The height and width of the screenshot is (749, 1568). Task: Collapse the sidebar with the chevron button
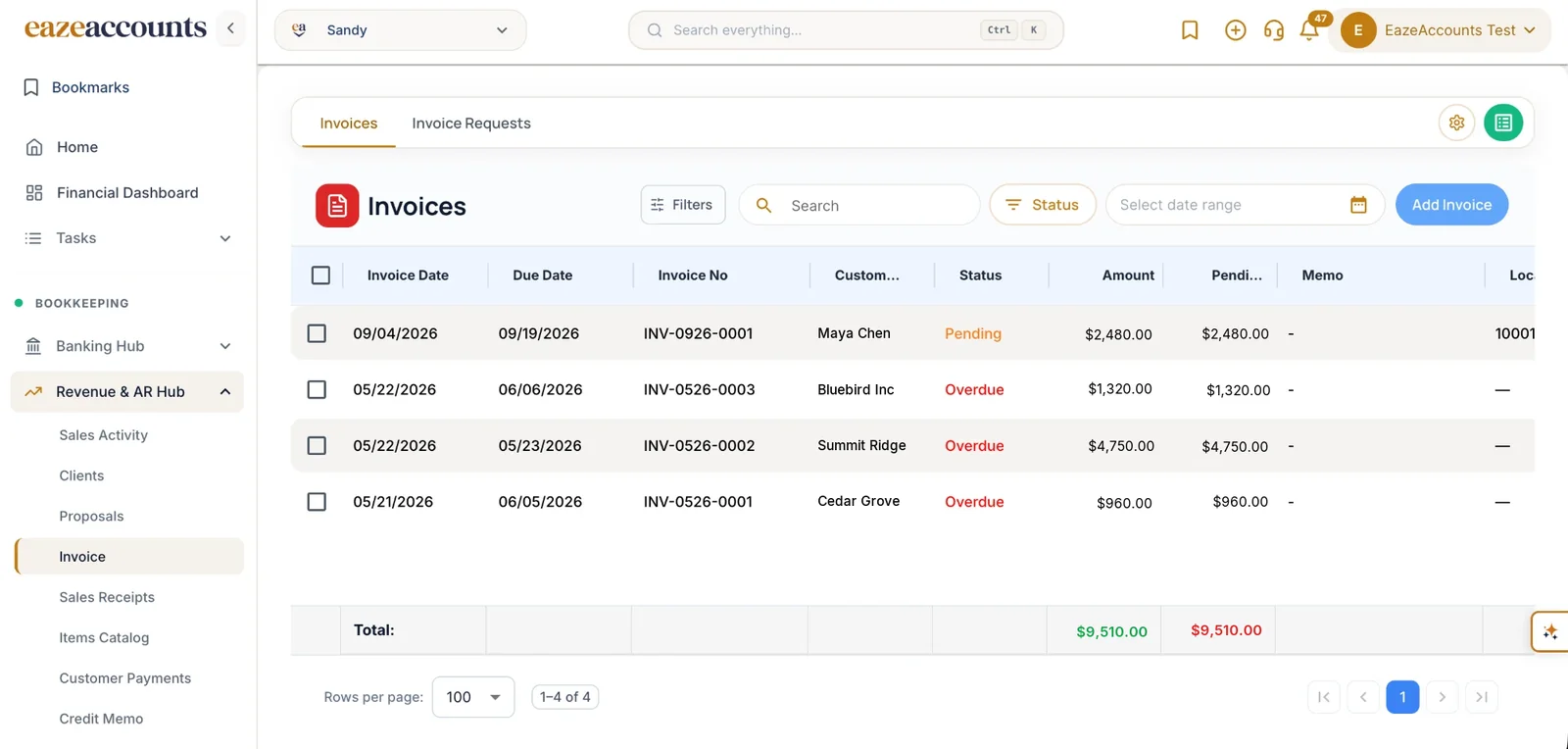click(230, 28)
